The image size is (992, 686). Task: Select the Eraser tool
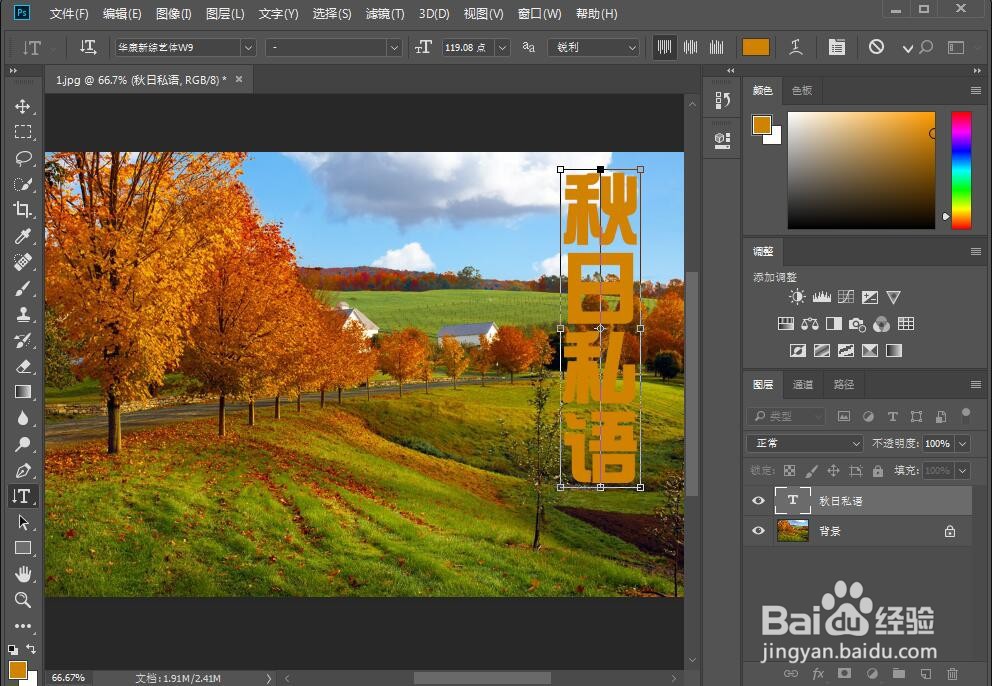(x=23, y=366)
